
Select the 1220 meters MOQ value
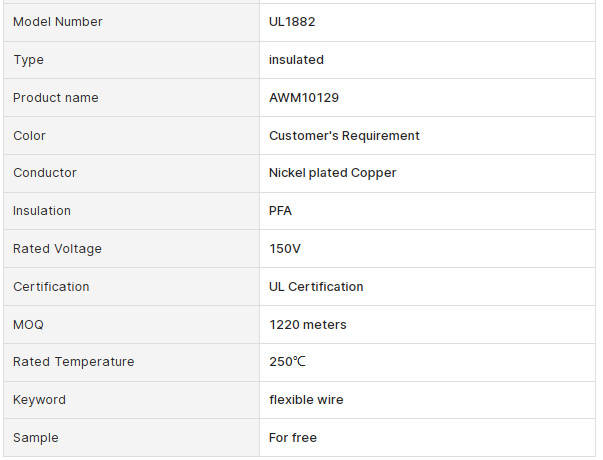pos(308,325)
